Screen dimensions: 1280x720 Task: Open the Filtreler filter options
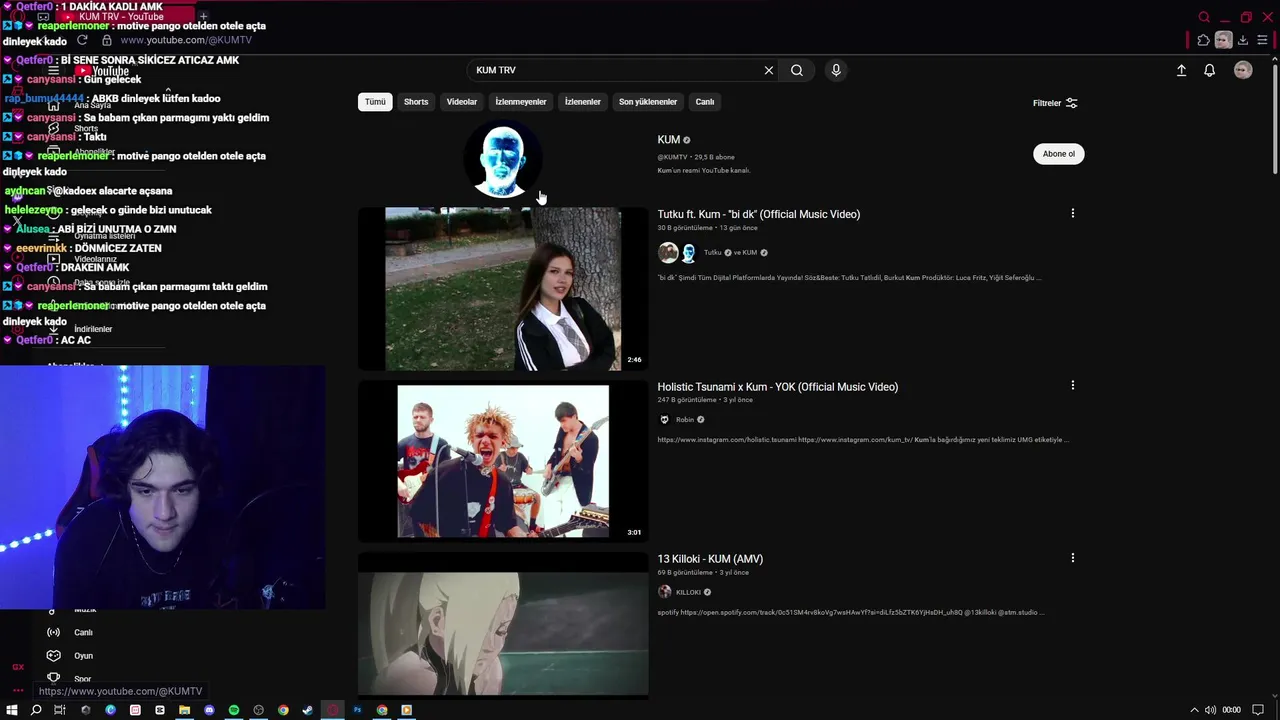[x=1055, y=103]
